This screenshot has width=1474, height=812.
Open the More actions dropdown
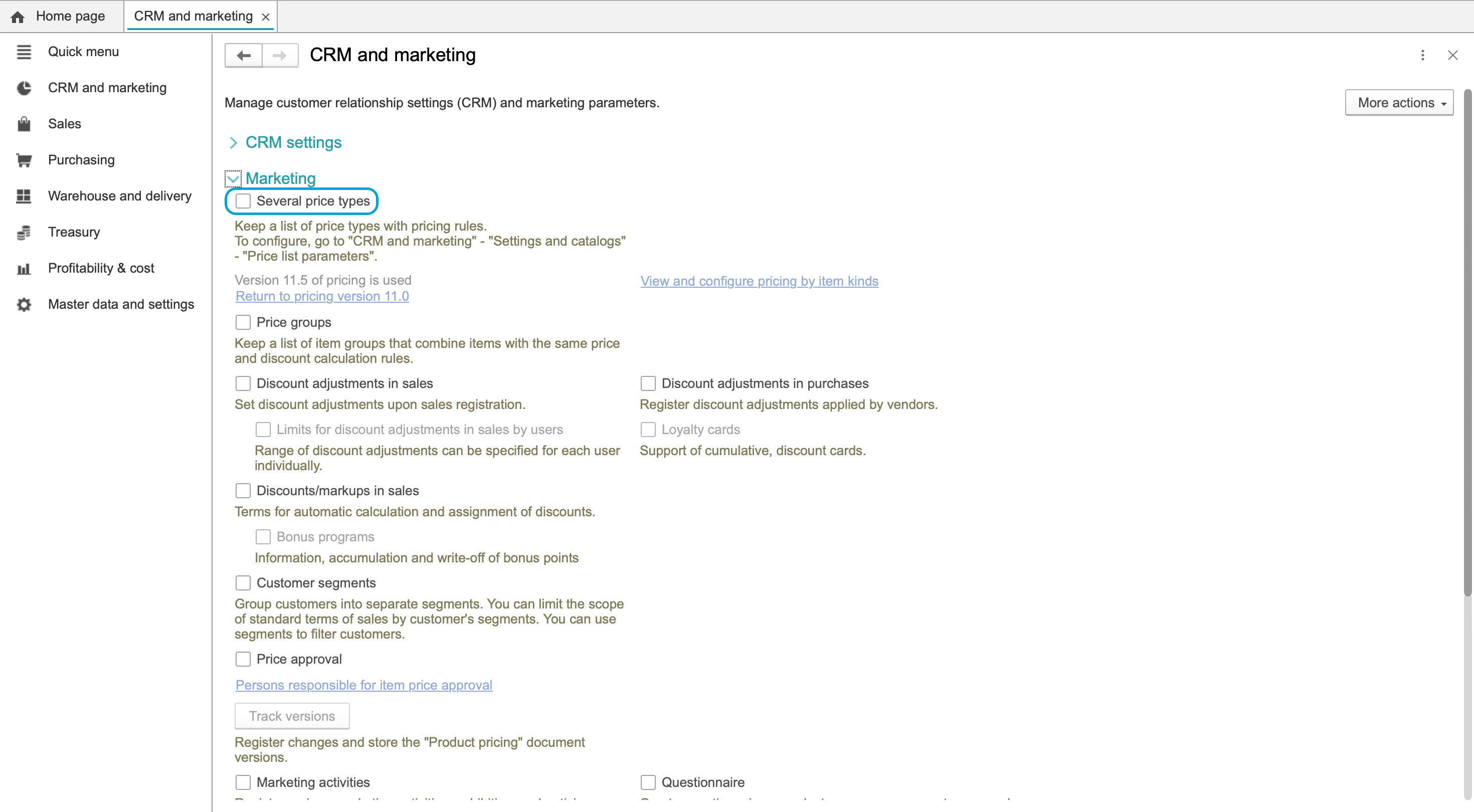pos(1399,103)
